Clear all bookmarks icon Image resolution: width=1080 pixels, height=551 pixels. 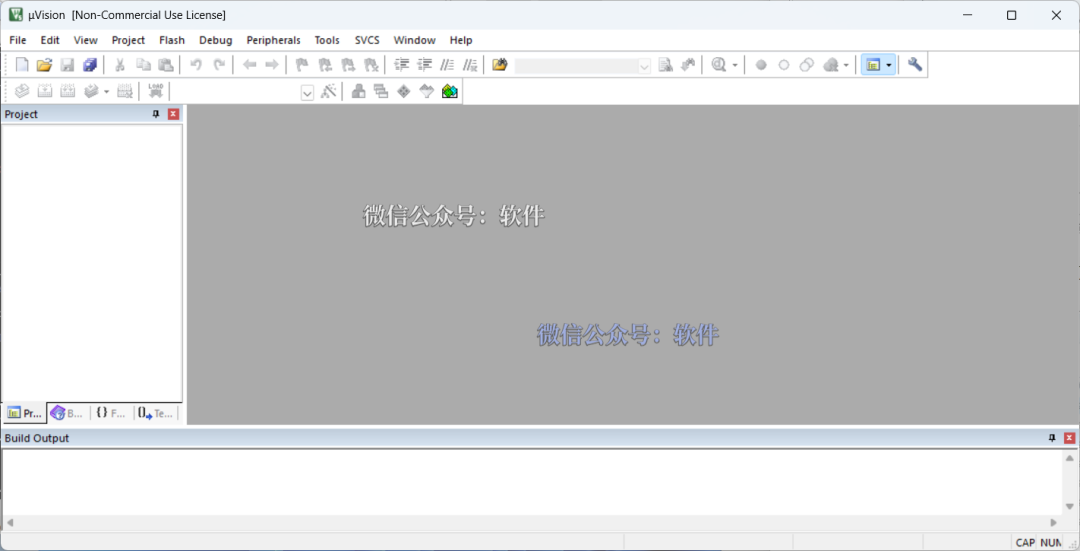371,65
